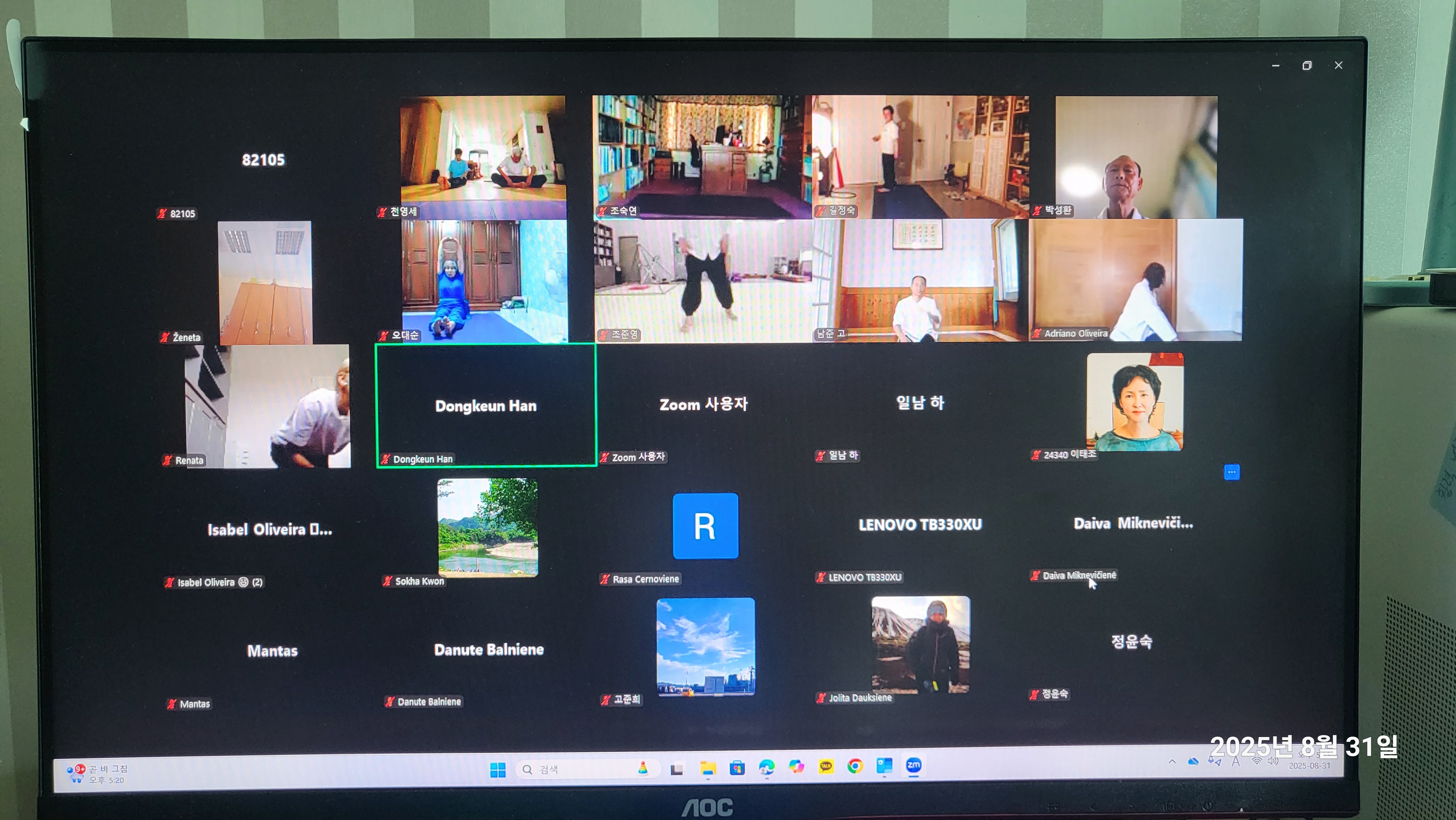Launch KakaoTalk from the taskbar
The image size is (1456, 820).
(826, 766)
